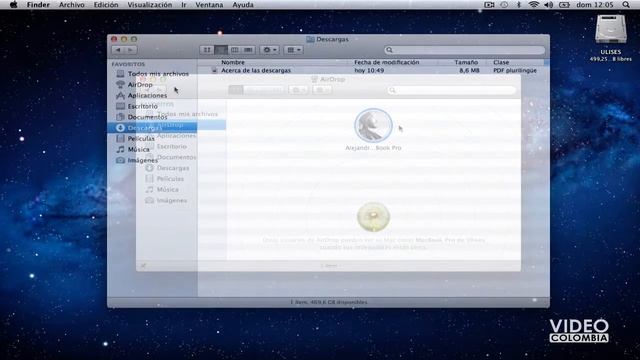Click the 8,6 MB size cell

[469, 71]
